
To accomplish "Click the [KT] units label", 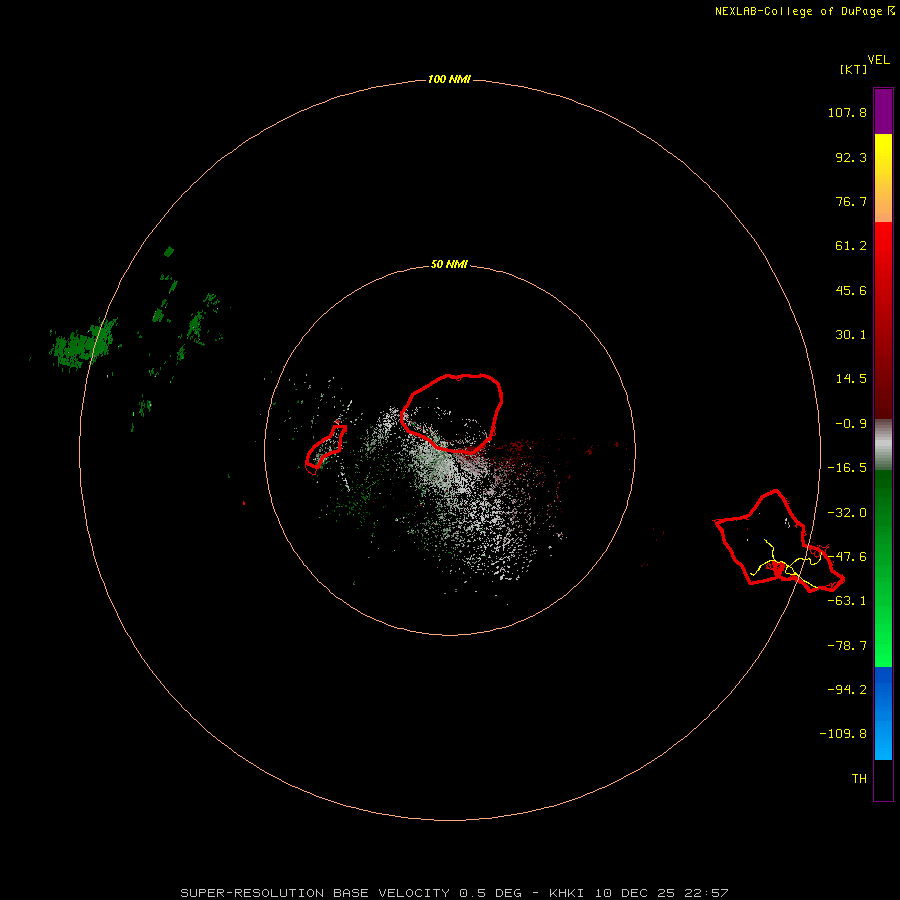I will point(854,69).
